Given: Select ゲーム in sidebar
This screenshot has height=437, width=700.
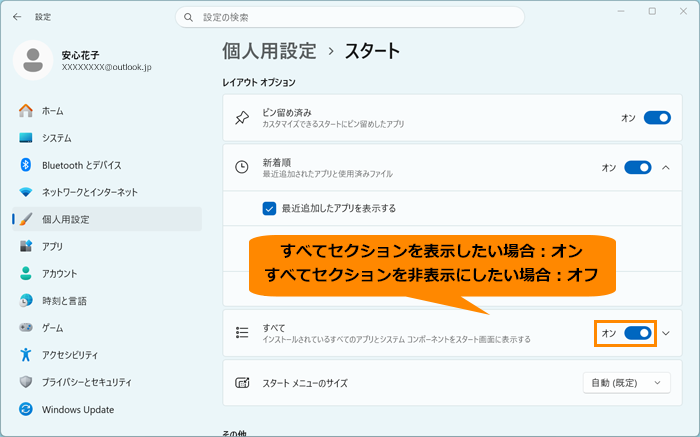Looking at the screenshot, I should pyautogui.click(x=107, y=328).
